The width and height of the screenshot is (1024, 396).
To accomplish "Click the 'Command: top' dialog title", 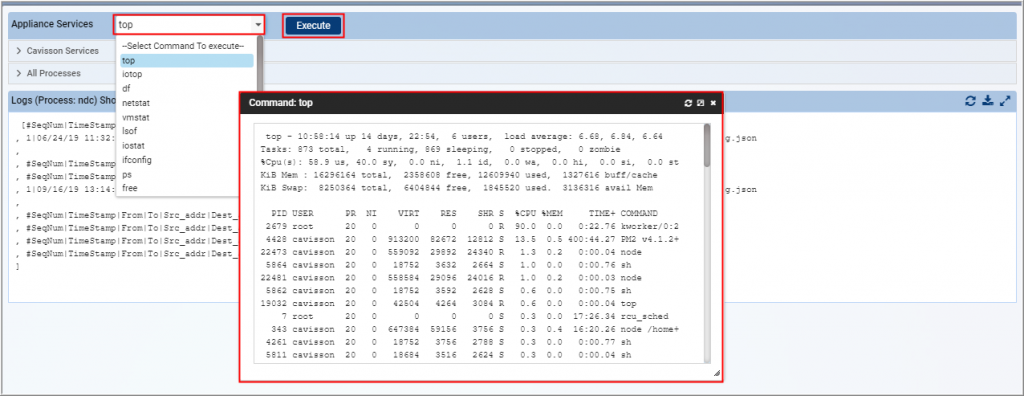I will pyautogui.click(x=281, y=103).
